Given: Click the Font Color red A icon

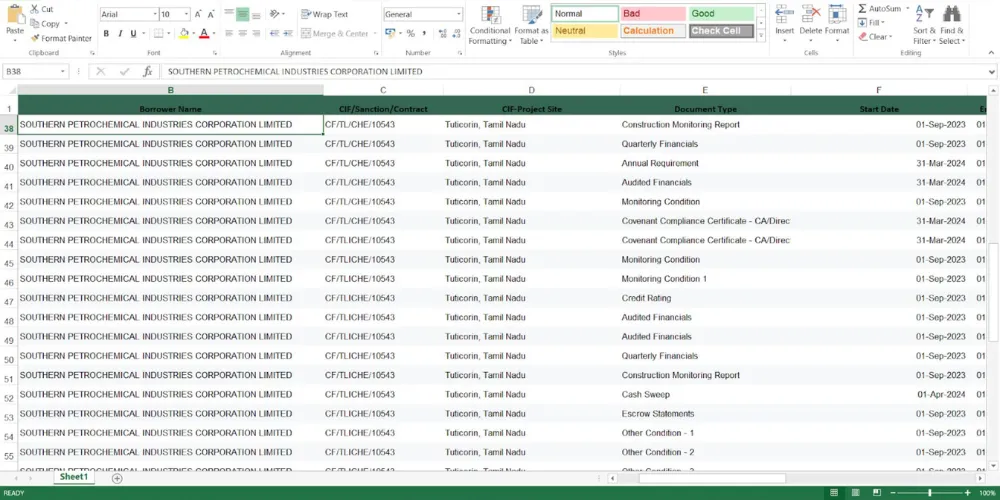Looking at the screenshot, I should click(x=204, y=33).
